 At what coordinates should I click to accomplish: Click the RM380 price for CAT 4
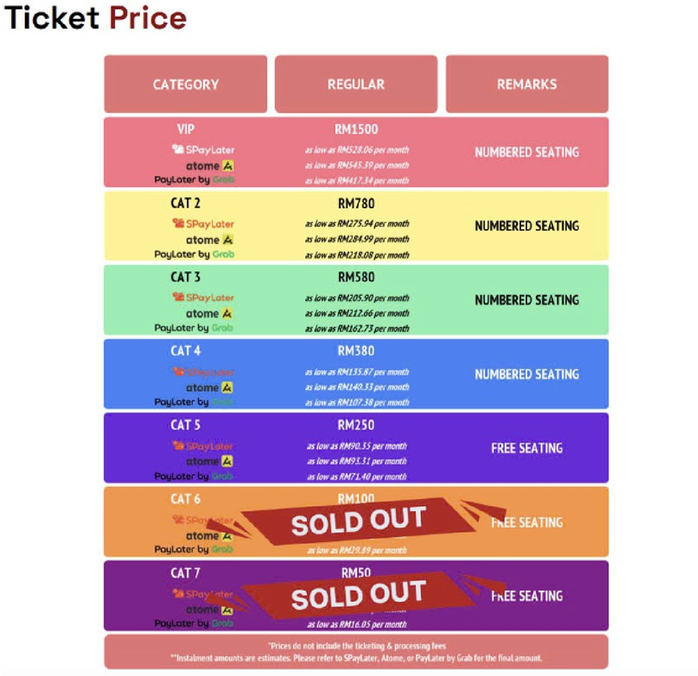(356, 351)
